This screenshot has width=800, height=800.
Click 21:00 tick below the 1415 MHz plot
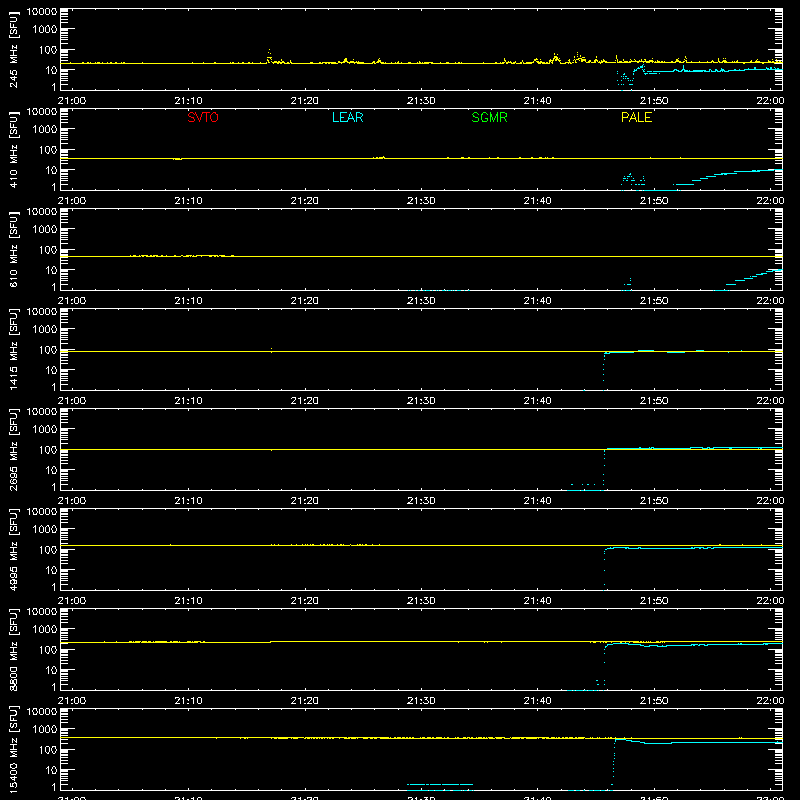(x=72, y=401)
